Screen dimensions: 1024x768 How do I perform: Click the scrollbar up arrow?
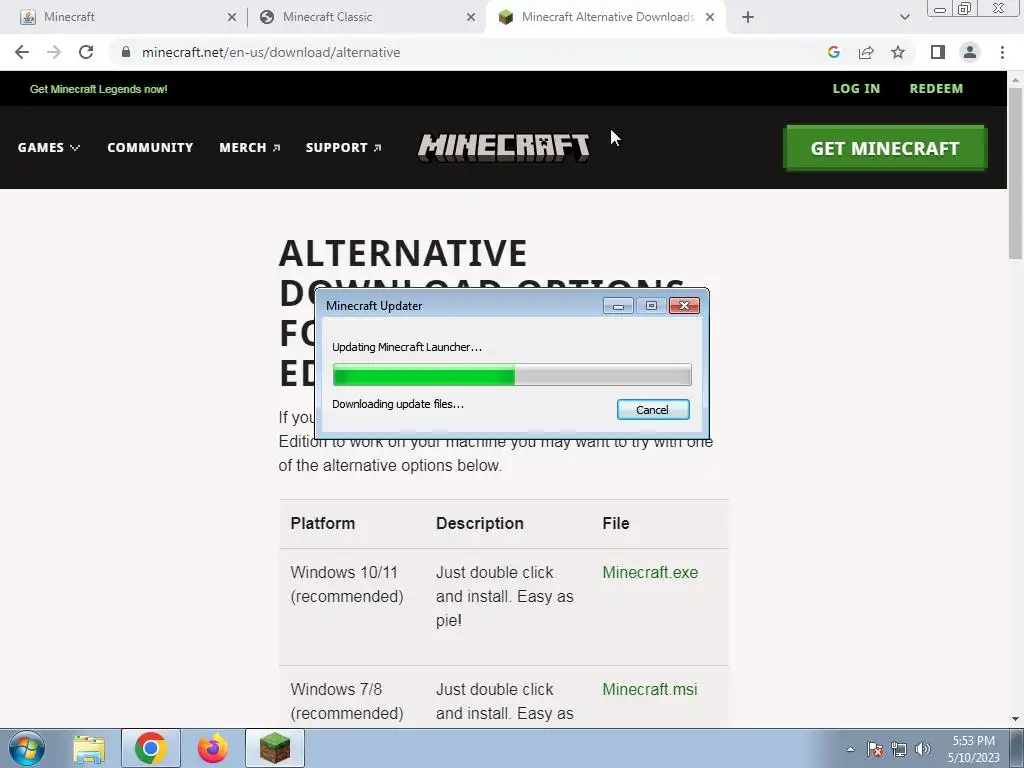tap(1015, 79)
